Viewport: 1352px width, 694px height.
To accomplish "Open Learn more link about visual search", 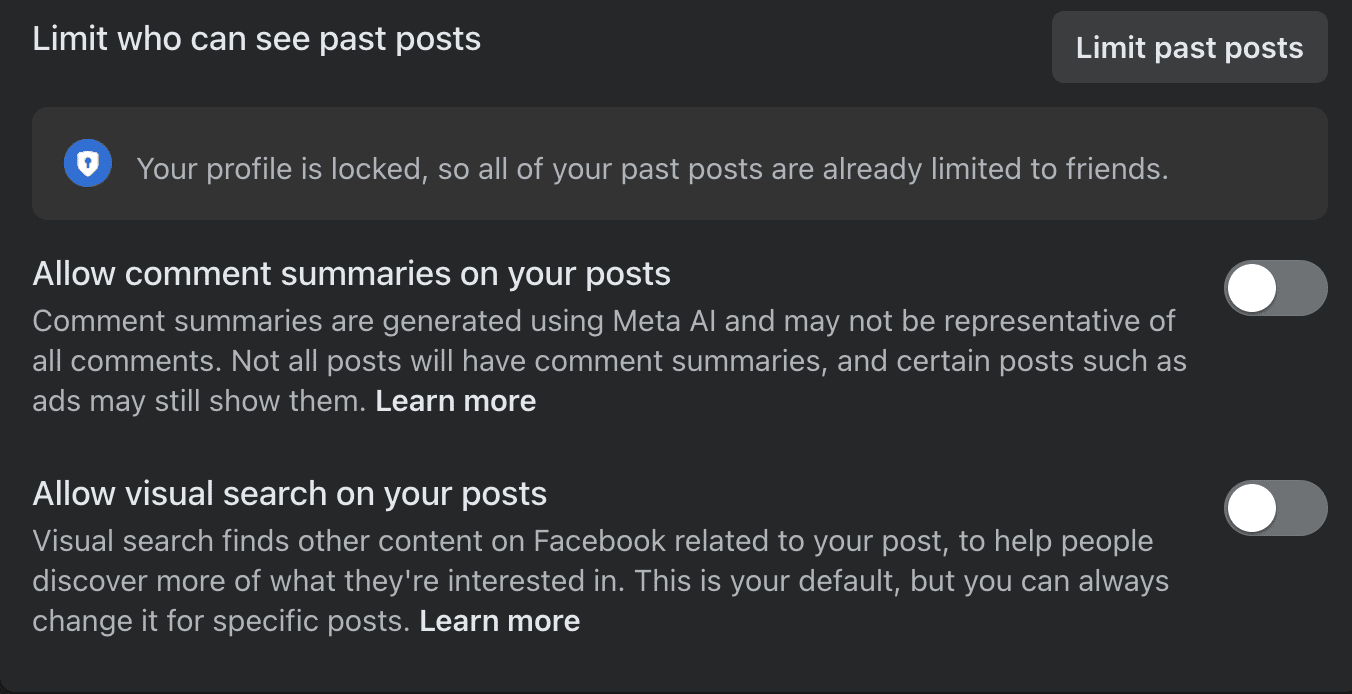I will pyautogui.click(x=499, y=621).
